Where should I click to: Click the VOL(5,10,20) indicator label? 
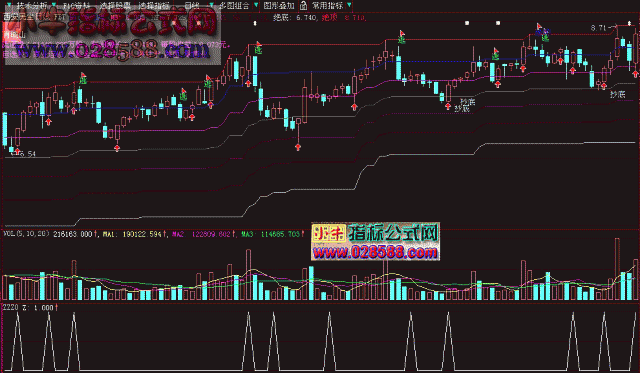(x=26, y=234)
